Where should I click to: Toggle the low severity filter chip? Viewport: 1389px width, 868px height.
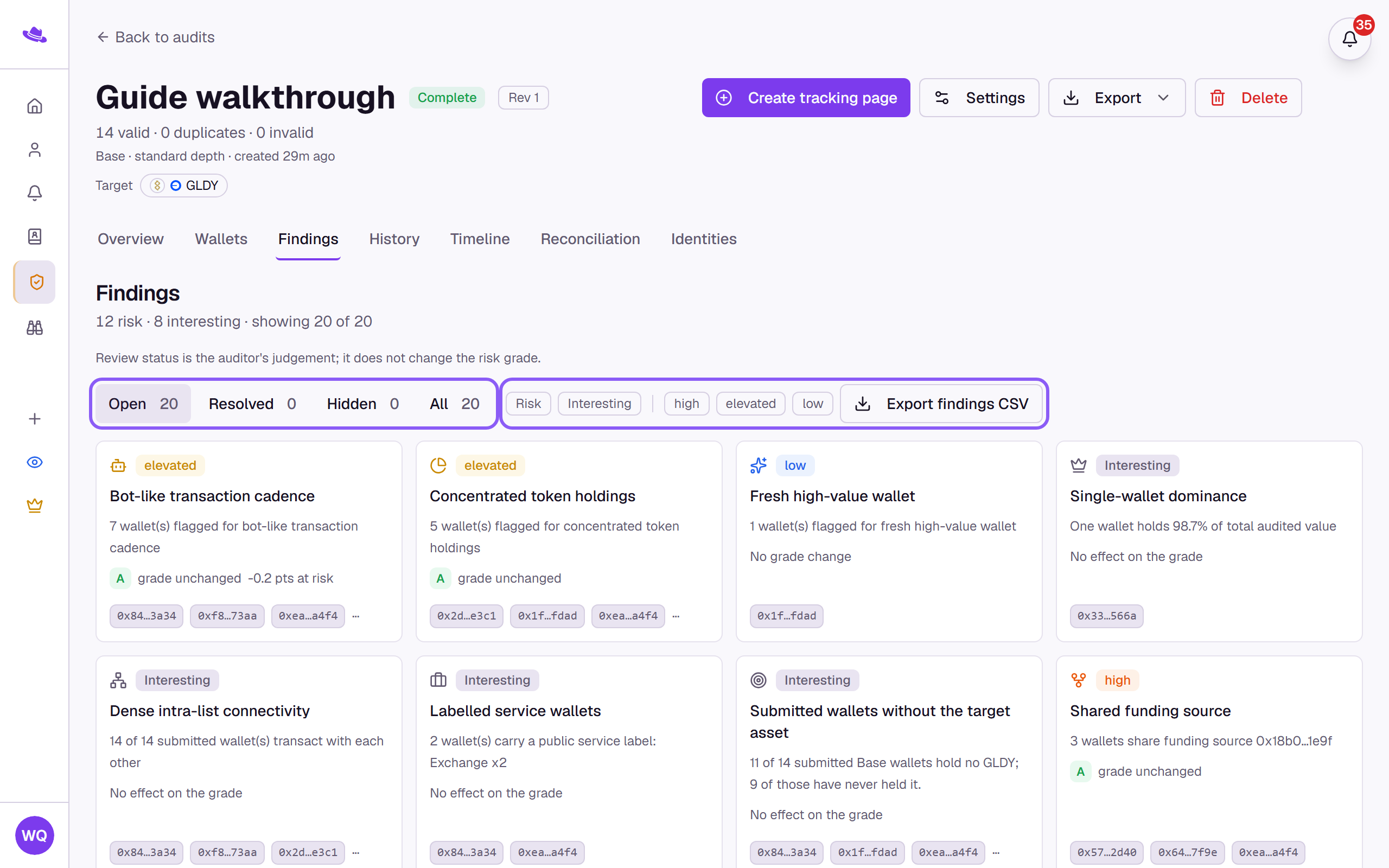click(813, 404)
